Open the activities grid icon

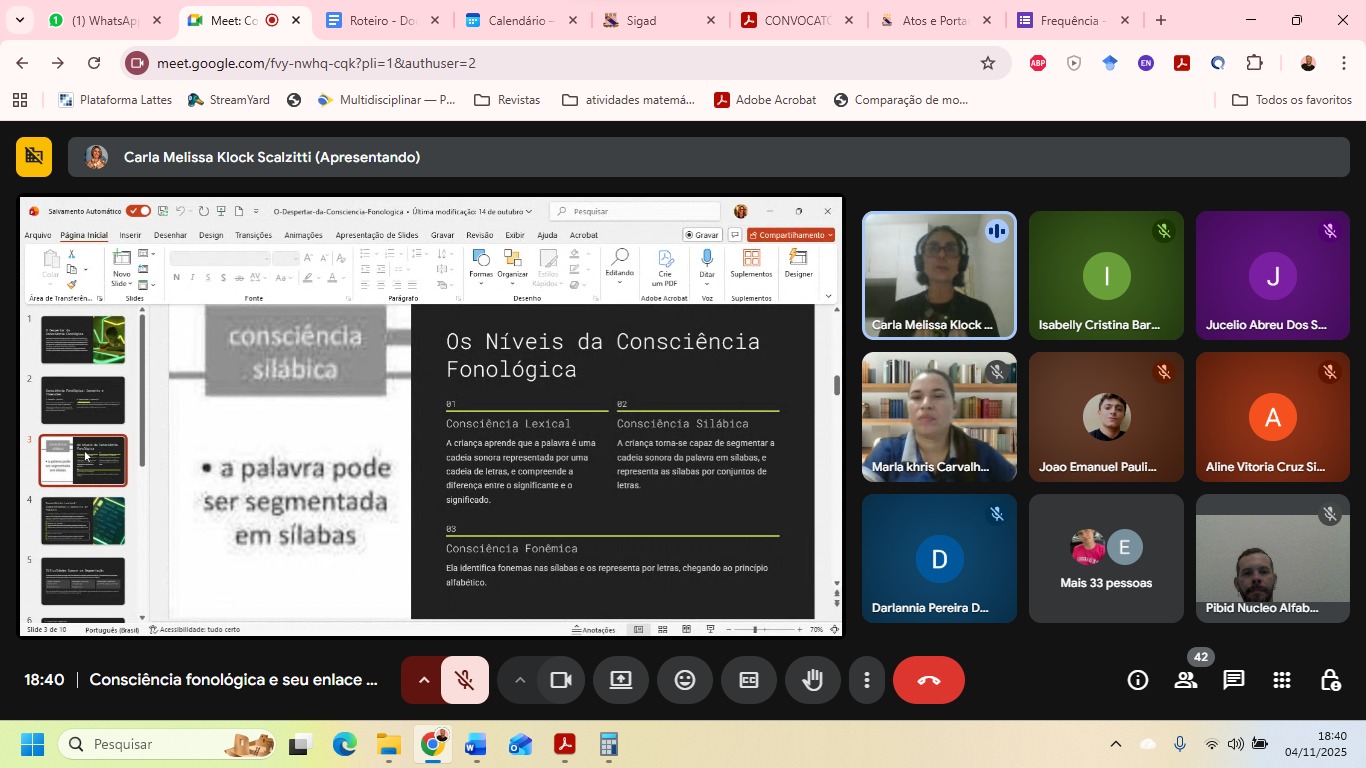(x=1282, y=681)
